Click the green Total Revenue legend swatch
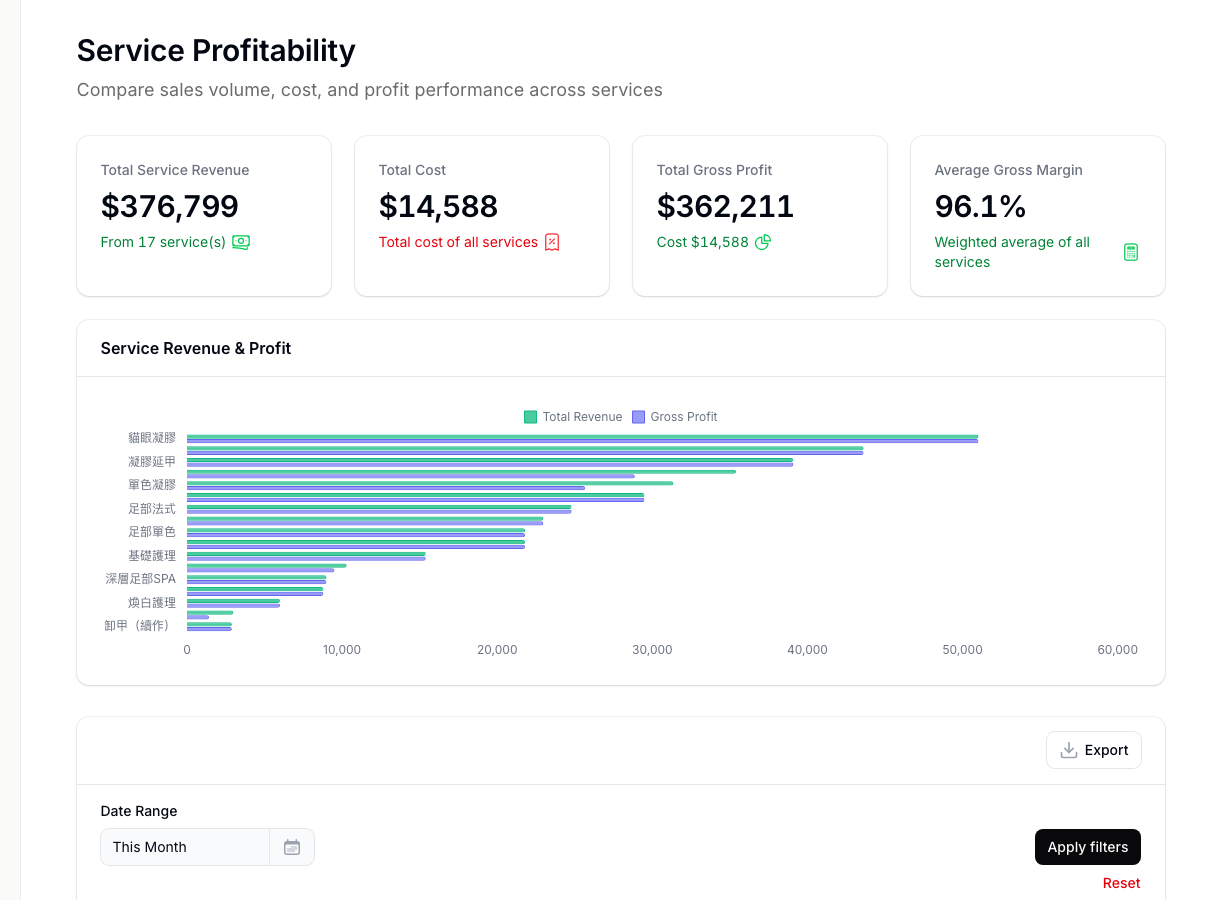 pyautogui.click(x=530, y=417)
